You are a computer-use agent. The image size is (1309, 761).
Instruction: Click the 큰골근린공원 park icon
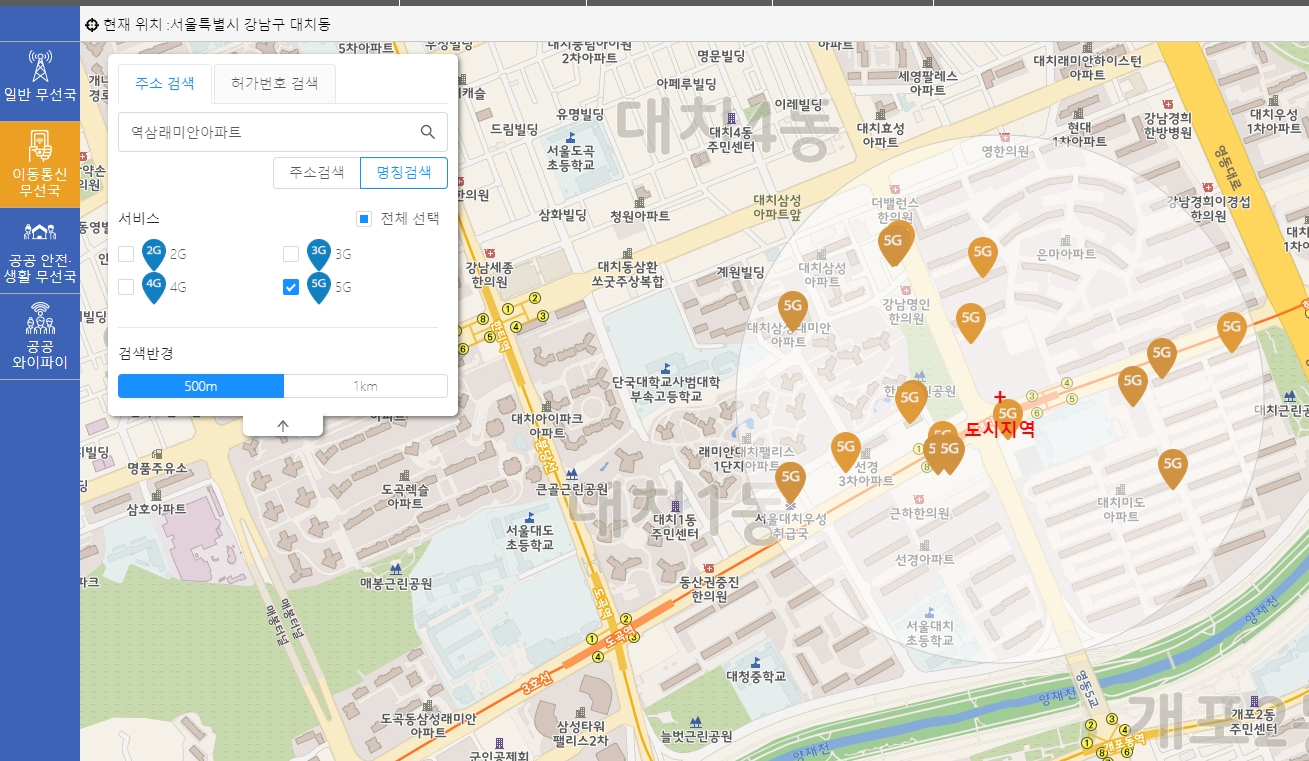(x=571, y=474)
